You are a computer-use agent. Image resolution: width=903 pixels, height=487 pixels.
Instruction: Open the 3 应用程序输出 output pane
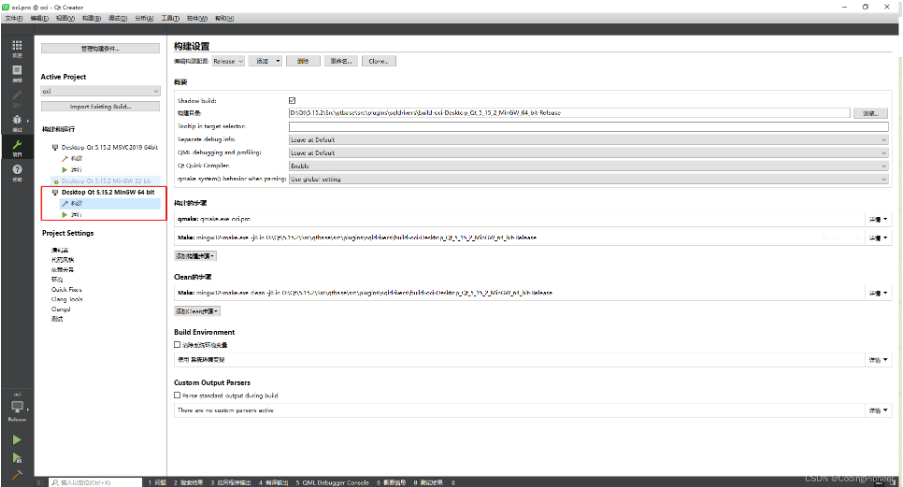click(x=230, y=482)
